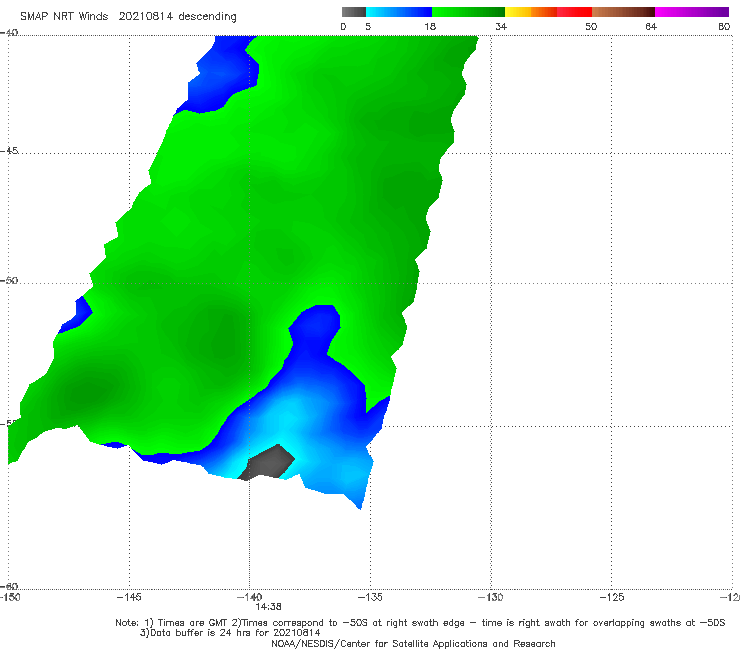This screenshot has height=650, width=740.
Task: Click the colorbar label '18'
Action: [430, 27]
